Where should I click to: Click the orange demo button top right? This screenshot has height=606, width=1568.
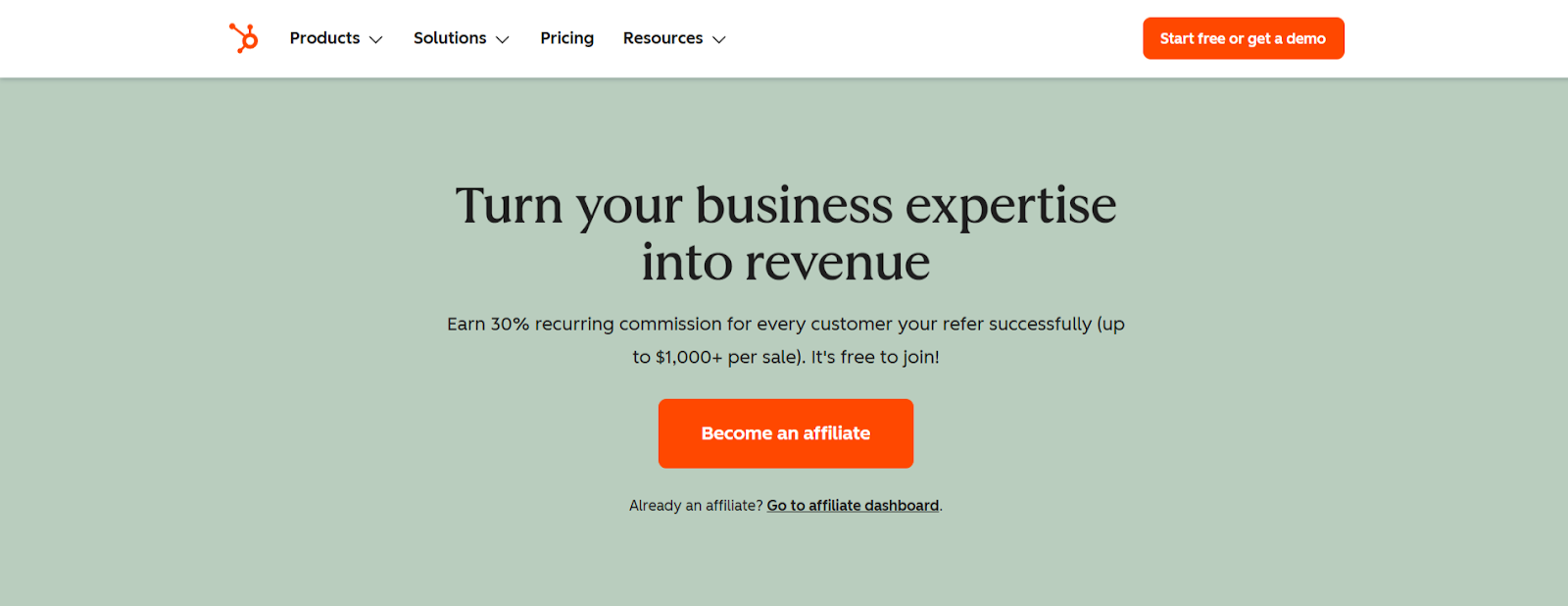[x=1243, y=37]
